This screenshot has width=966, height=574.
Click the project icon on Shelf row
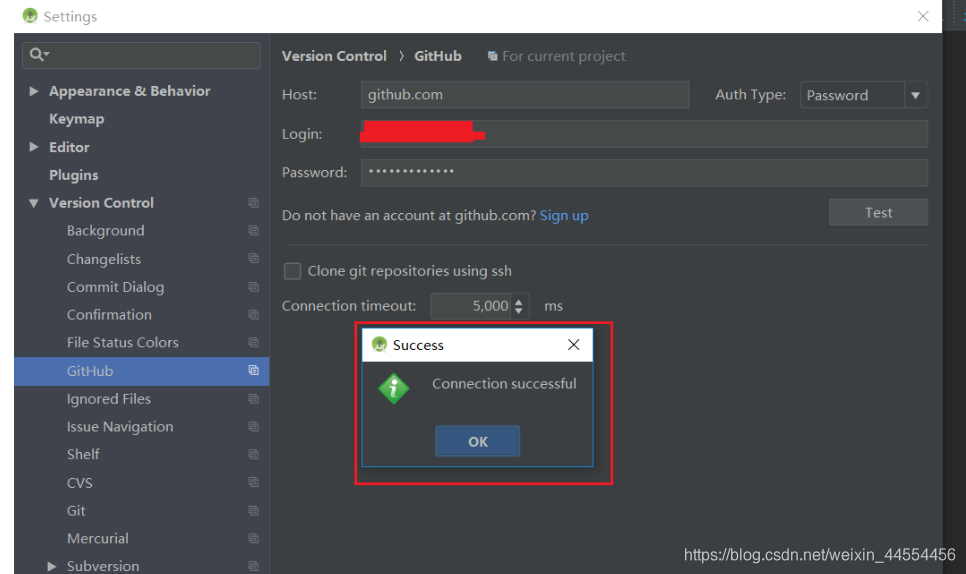coord(253,455)
